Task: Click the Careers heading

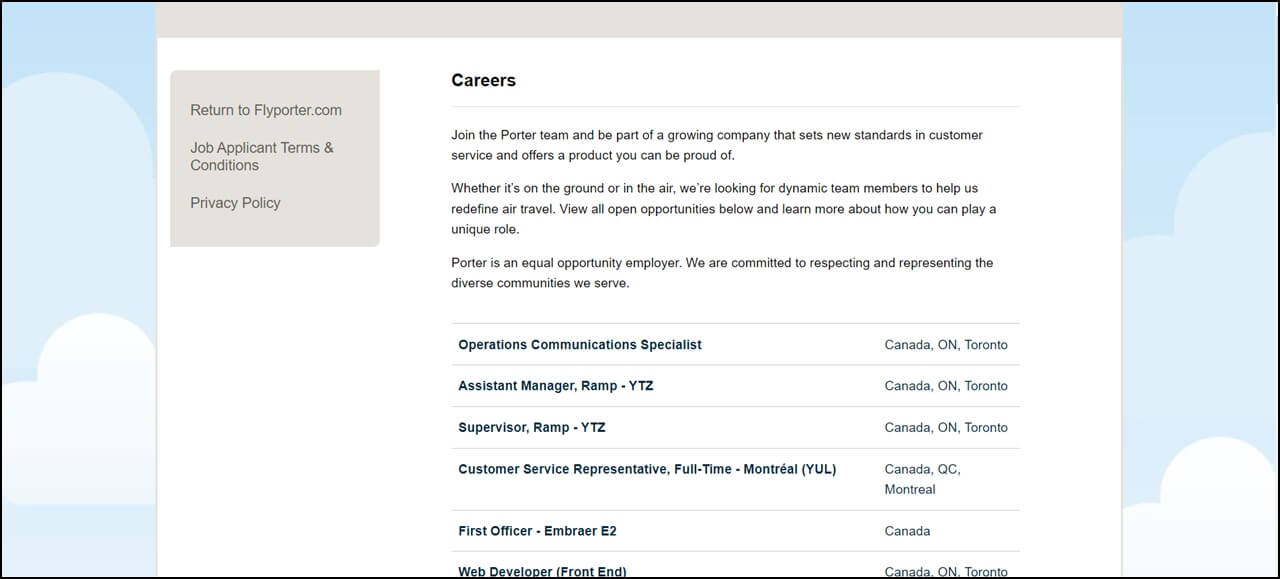Action: [x=484, y=81]
